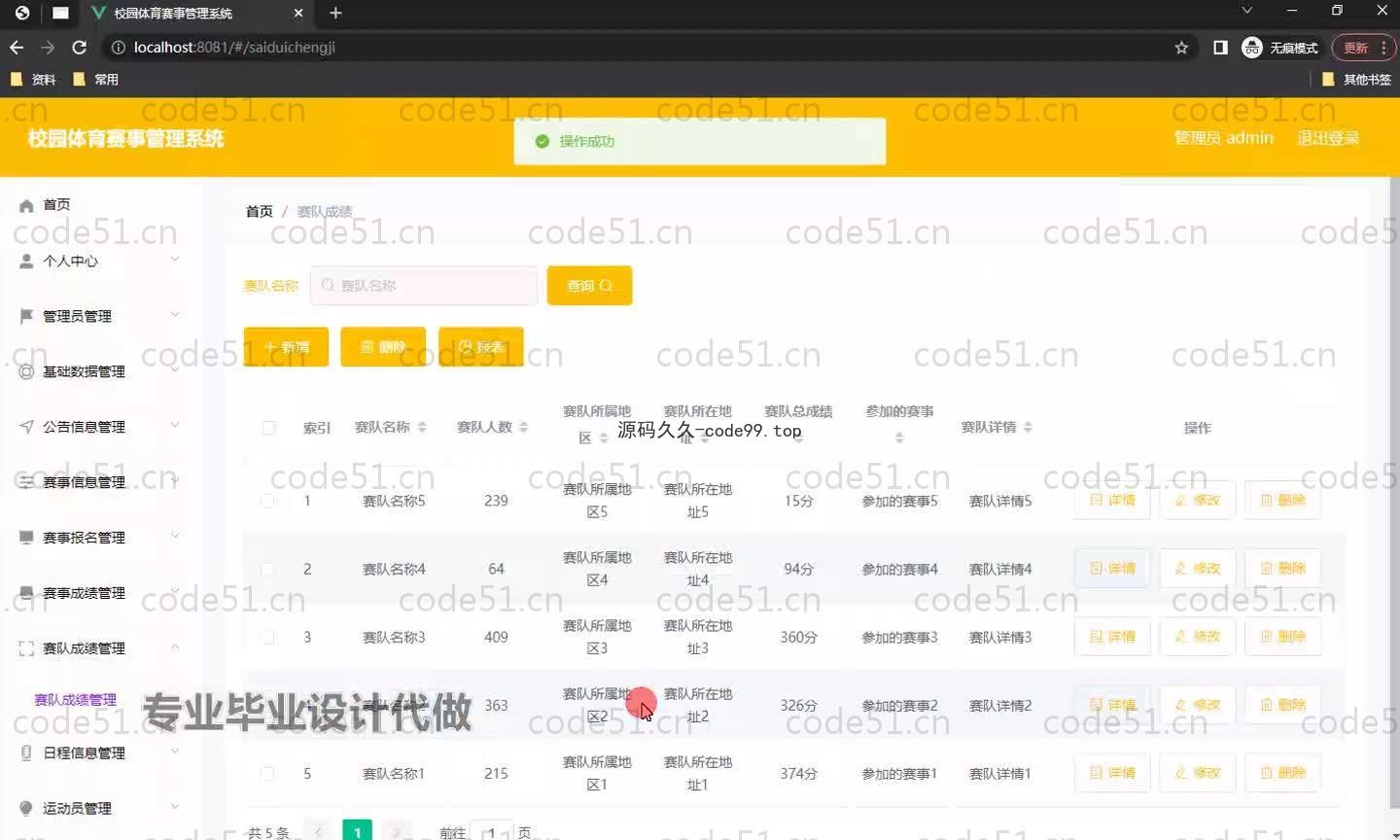Viewport: 1400px width, 840px height.
Task: Click the 管理员管理 flag icon
Action: tap(26, 316)
